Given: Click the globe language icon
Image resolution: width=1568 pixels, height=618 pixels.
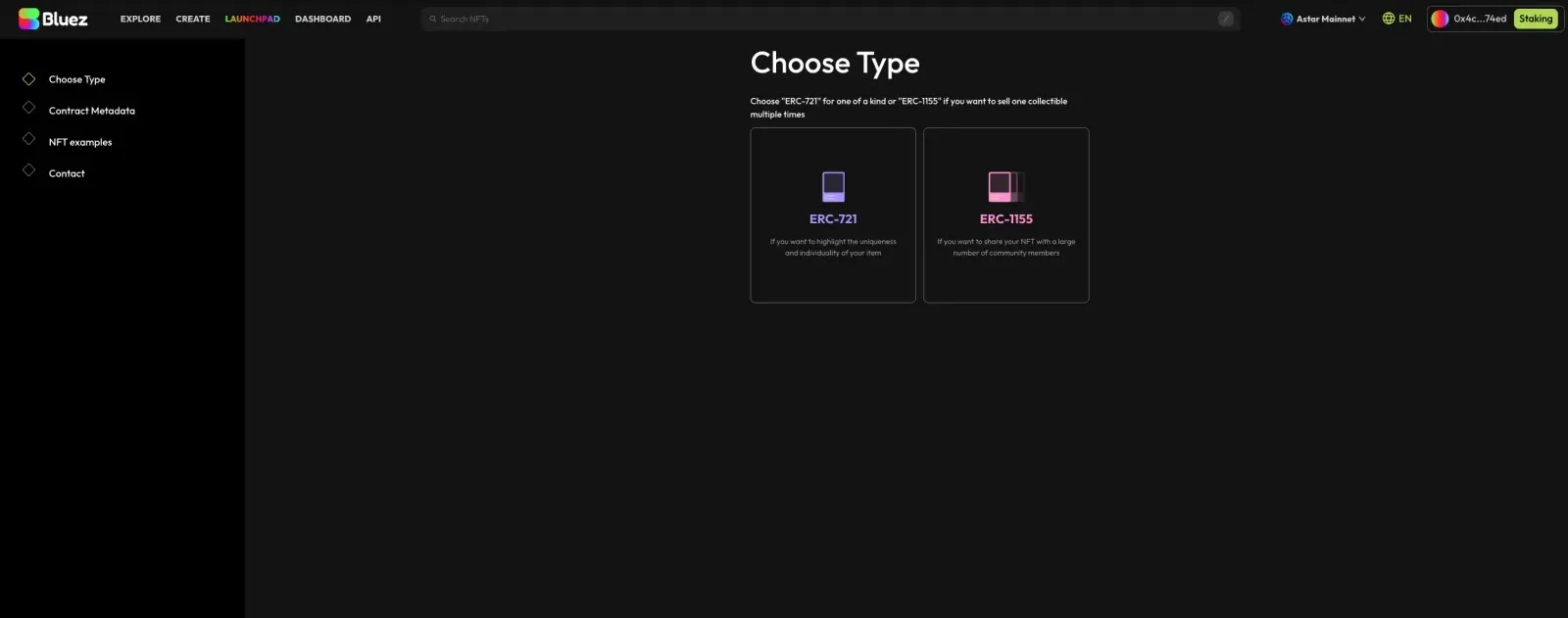Looking at the screenshot, I should pos(1388,19).
